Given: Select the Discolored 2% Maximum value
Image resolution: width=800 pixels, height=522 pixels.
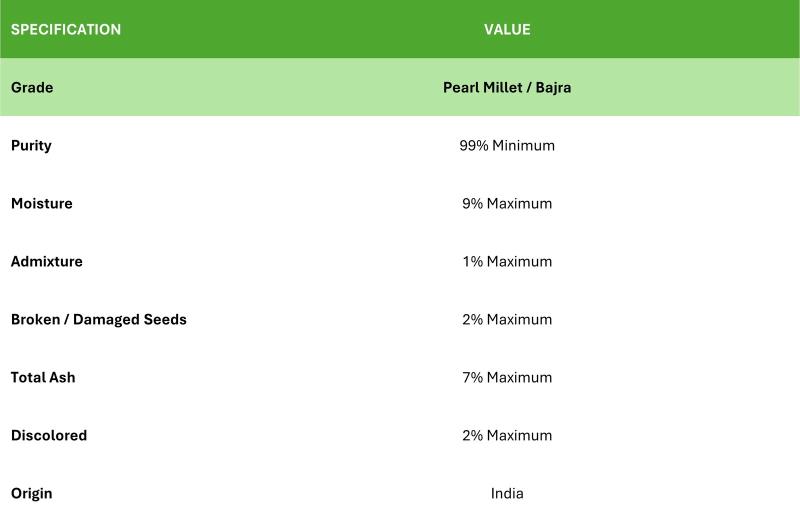Looking at the screenshot, I should click(507, 435).
